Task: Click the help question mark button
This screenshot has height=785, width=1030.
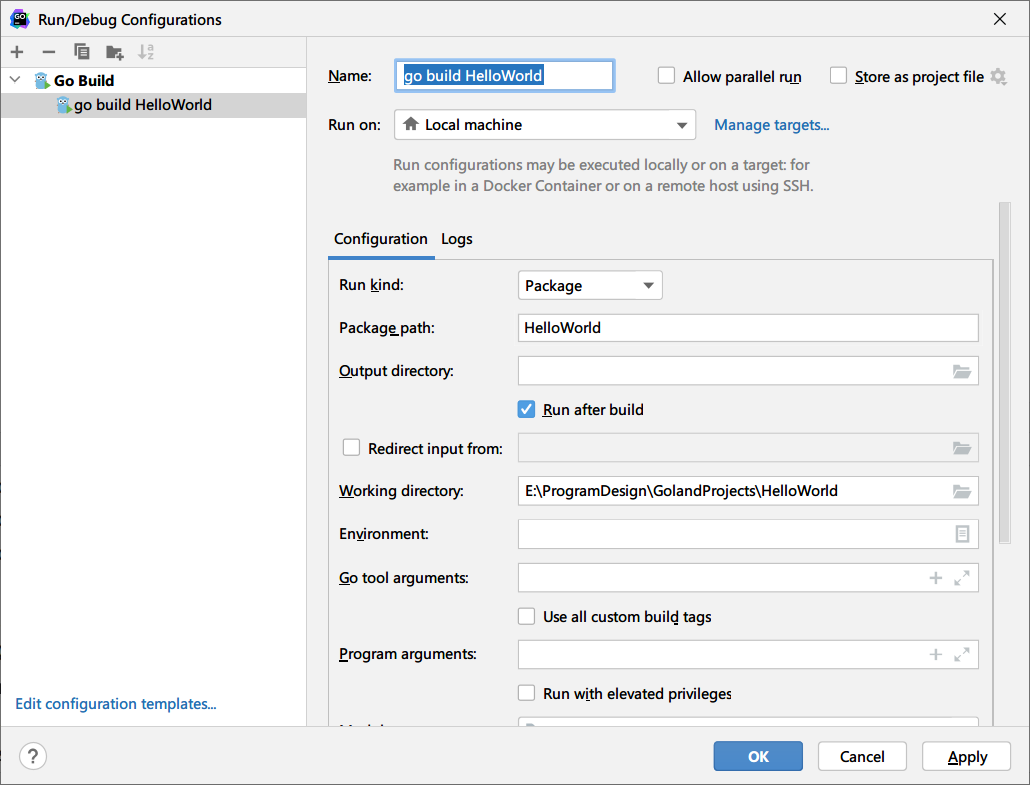Action: pos(33,756)
